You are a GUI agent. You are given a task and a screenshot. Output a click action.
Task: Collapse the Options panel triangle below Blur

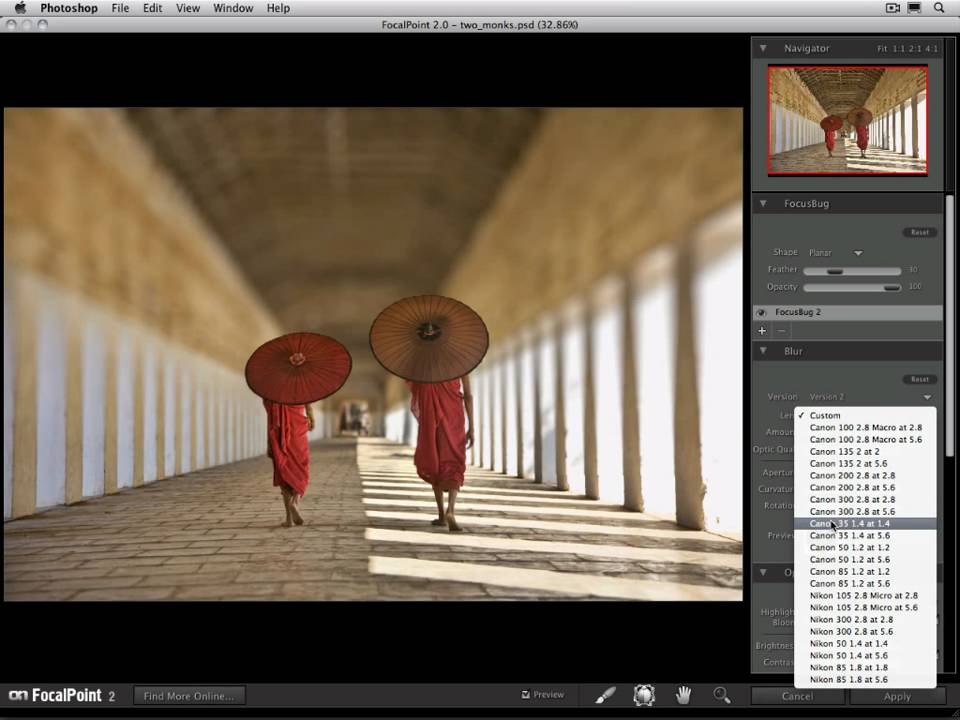click(x=763, y=572)
